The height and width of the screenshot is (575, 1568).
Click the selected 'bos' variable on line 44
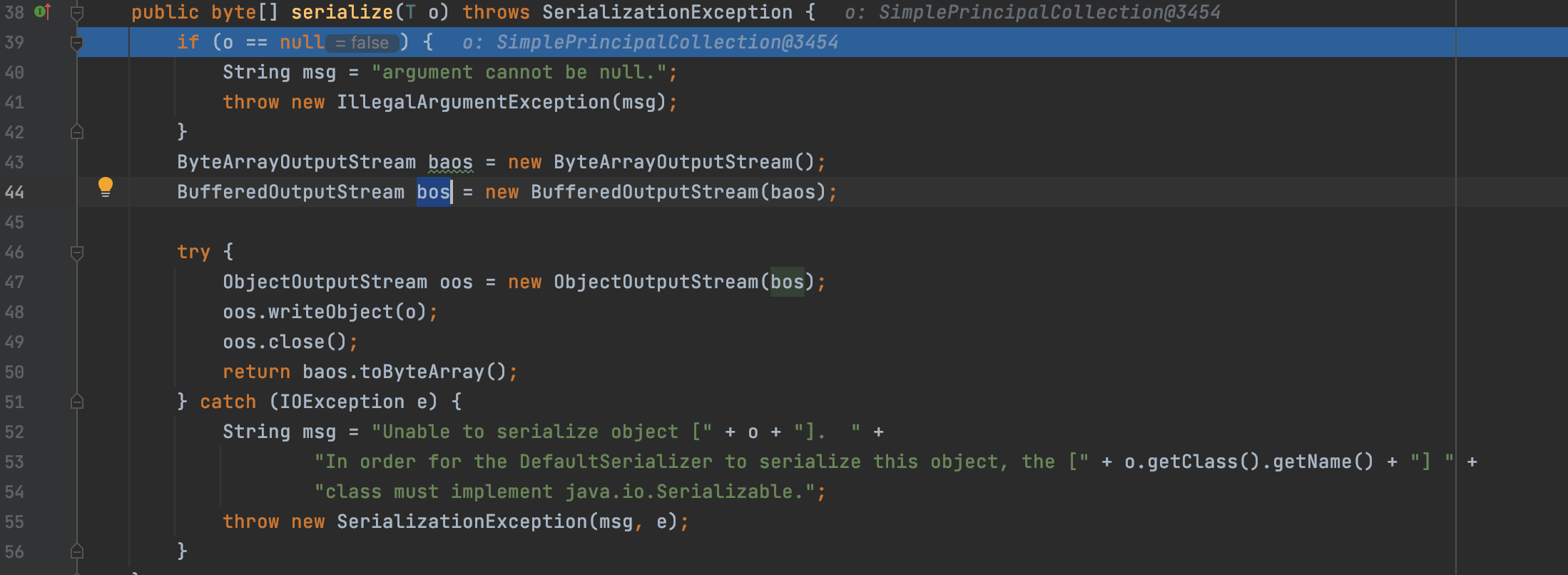(433, 193)
